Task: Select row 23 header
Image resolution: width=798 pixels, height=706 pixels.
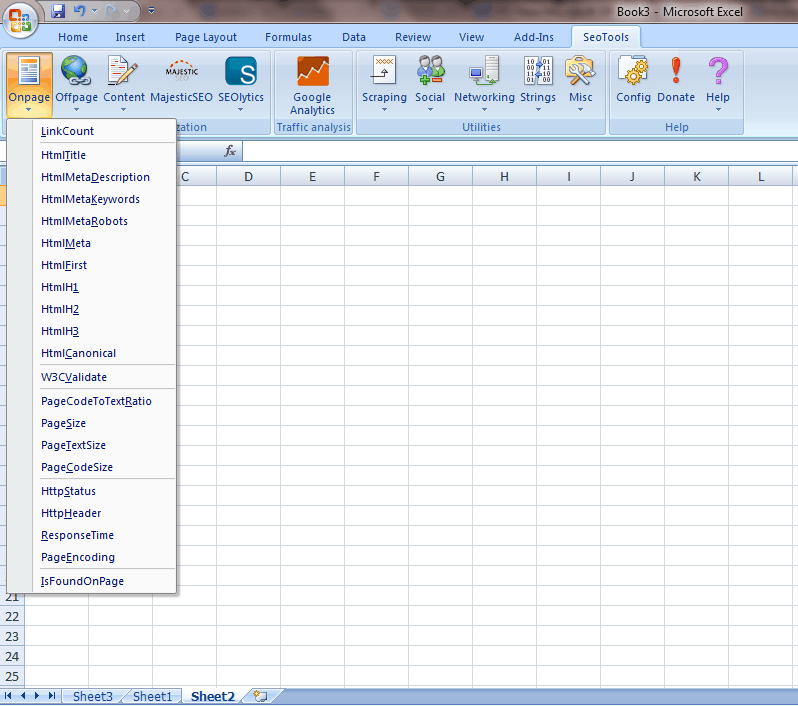Action: [x=12, y=637]
